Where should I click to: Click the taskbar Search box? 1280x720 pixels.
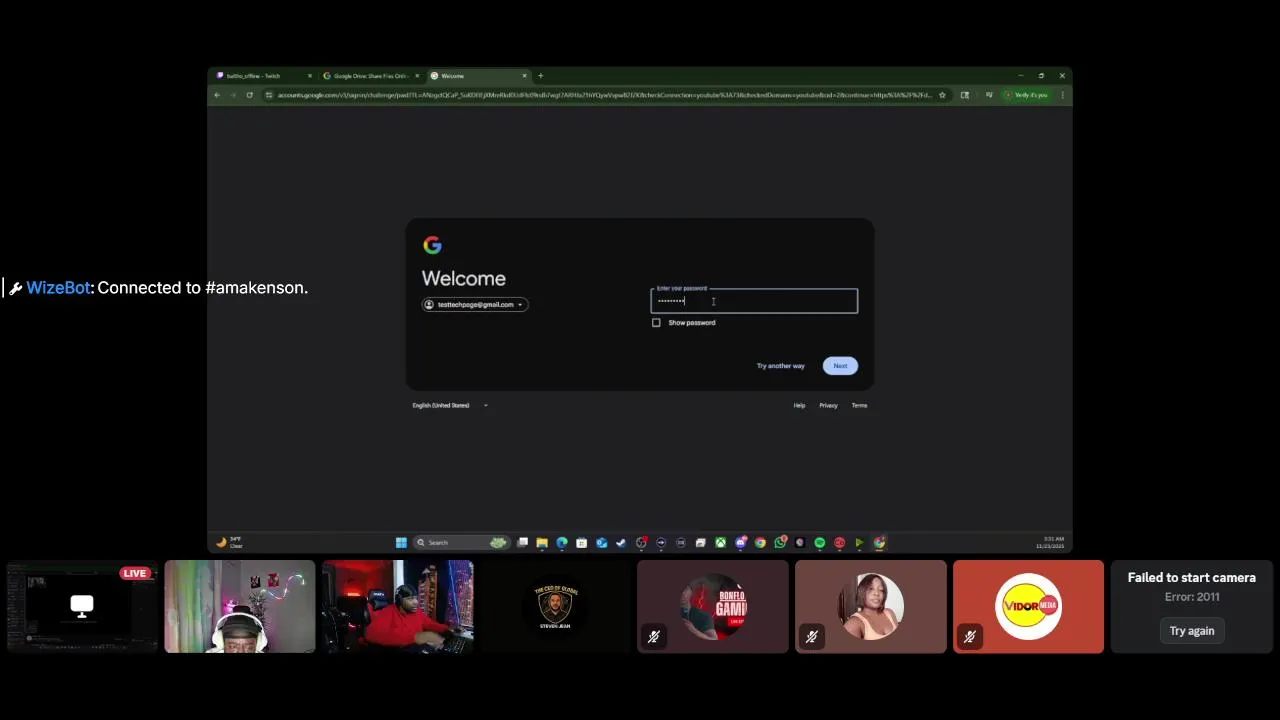pyautogui.click(x=462, y=542)
